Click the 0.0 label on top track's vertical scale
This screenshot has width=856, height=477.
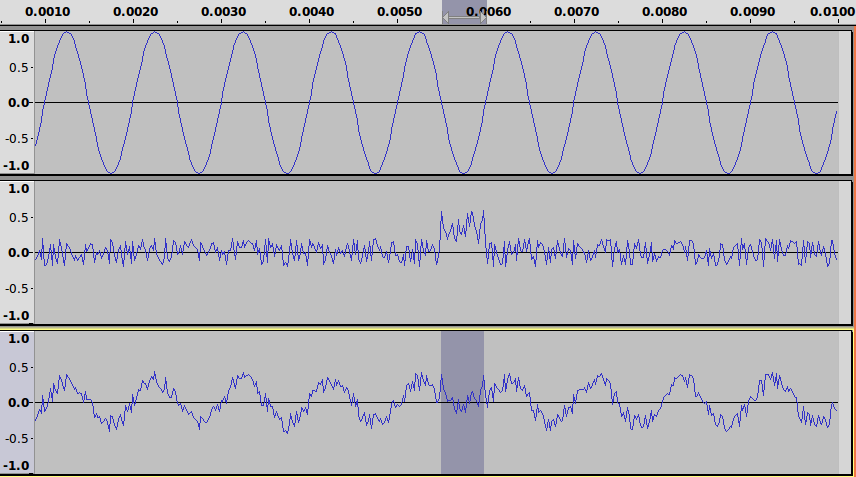tap(18, 102)
